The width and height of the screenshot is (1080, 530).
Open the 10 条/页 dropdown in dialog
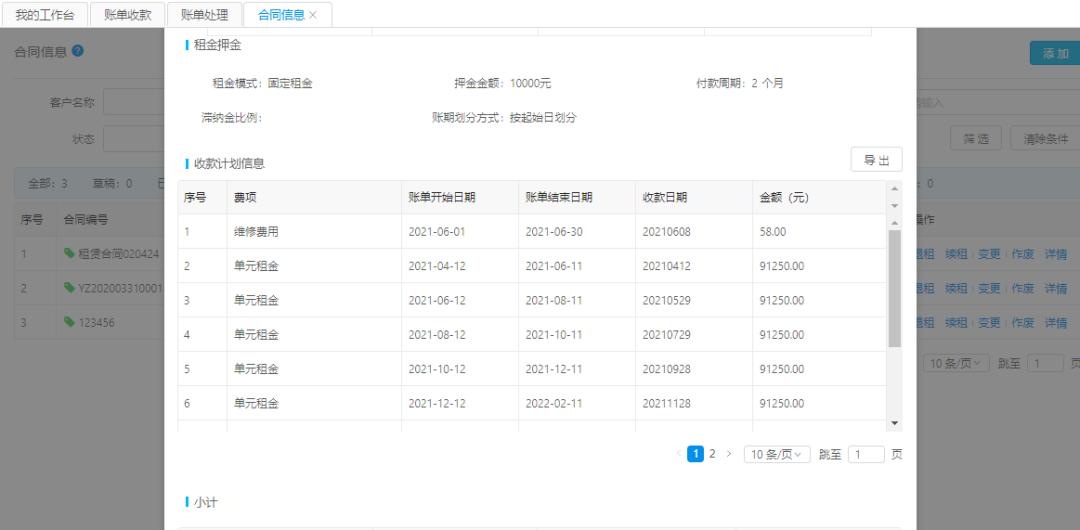click(x=777, y=454)
